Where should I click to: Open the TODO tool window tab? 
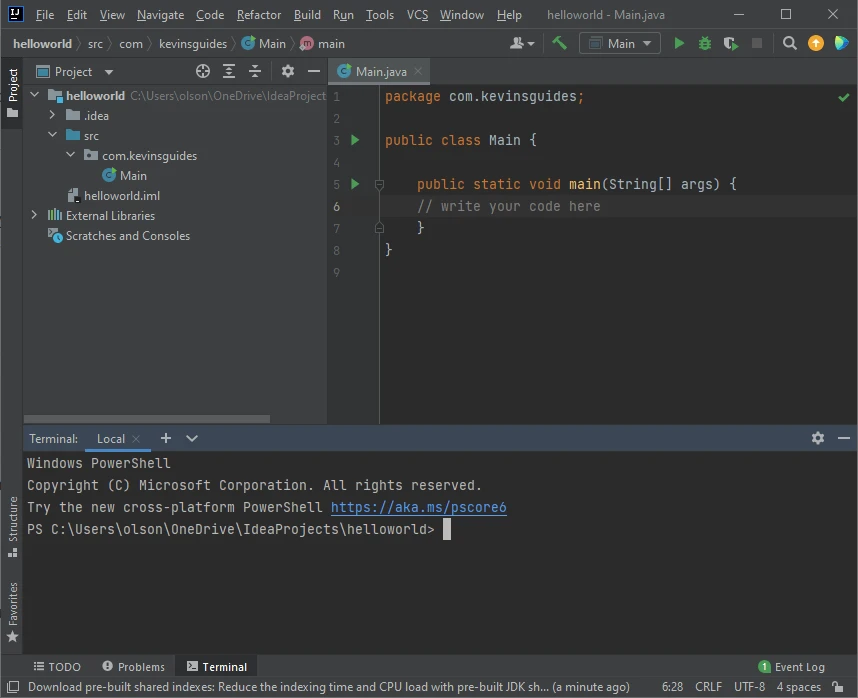57,667
